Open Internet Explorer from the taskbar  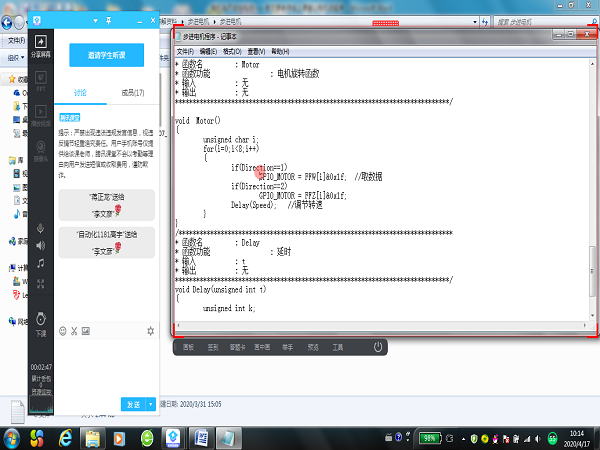click(66, 438)
